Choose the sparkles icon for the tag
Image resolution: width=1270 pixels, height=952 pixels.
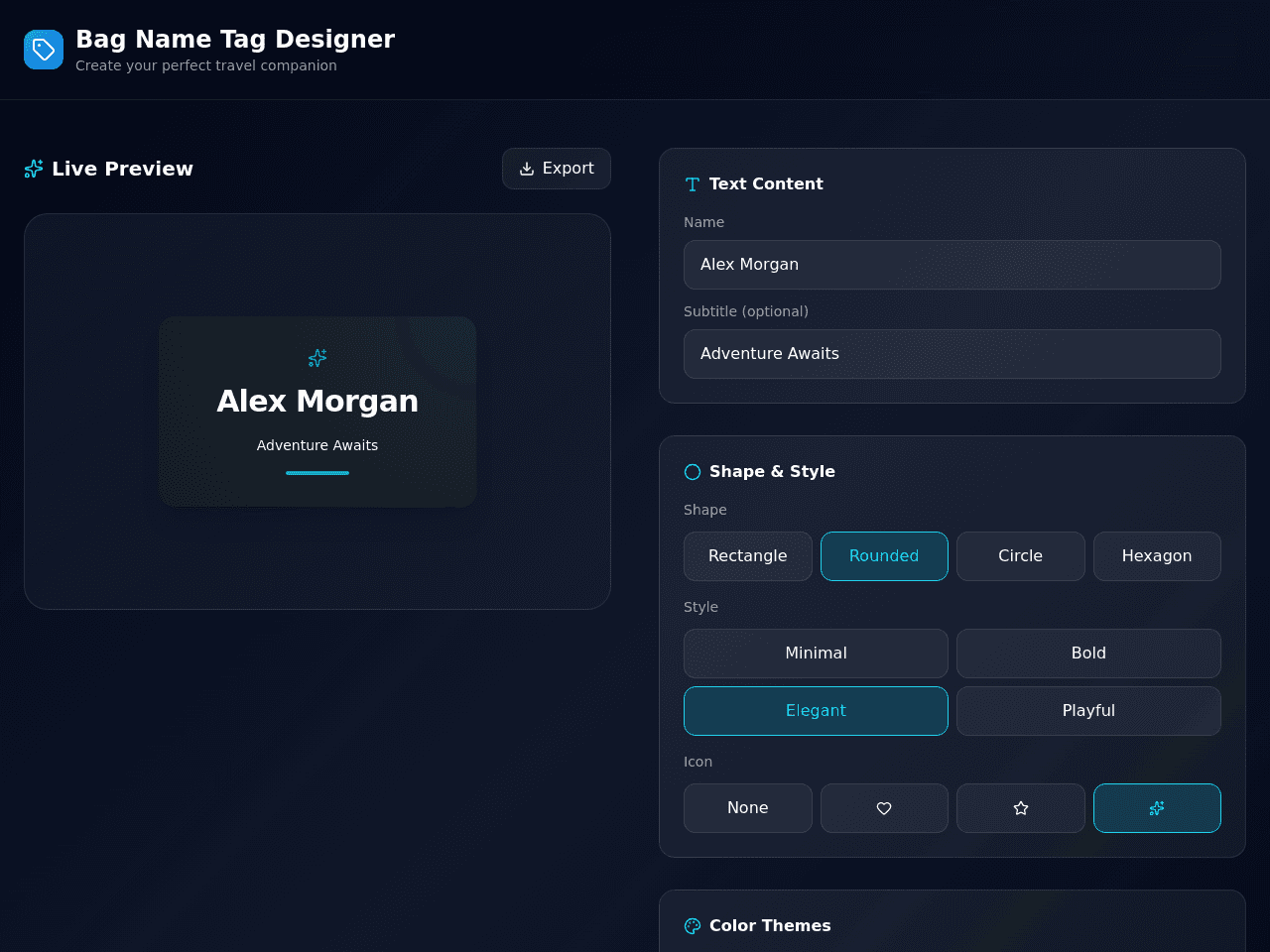pyautogui.click(x=1157, y=808)
